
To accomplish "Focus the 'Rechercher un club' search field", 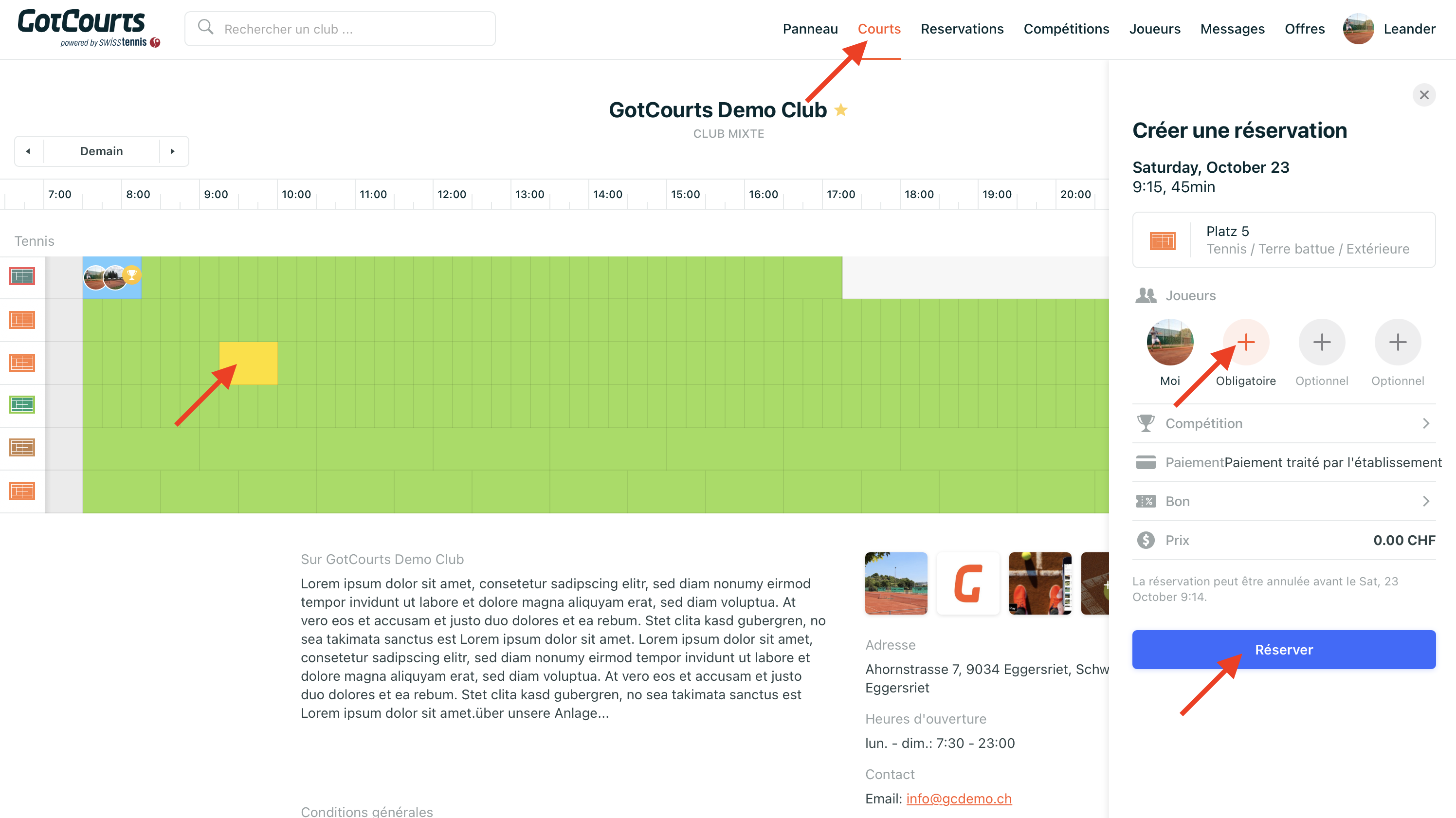I will point(340,29).
